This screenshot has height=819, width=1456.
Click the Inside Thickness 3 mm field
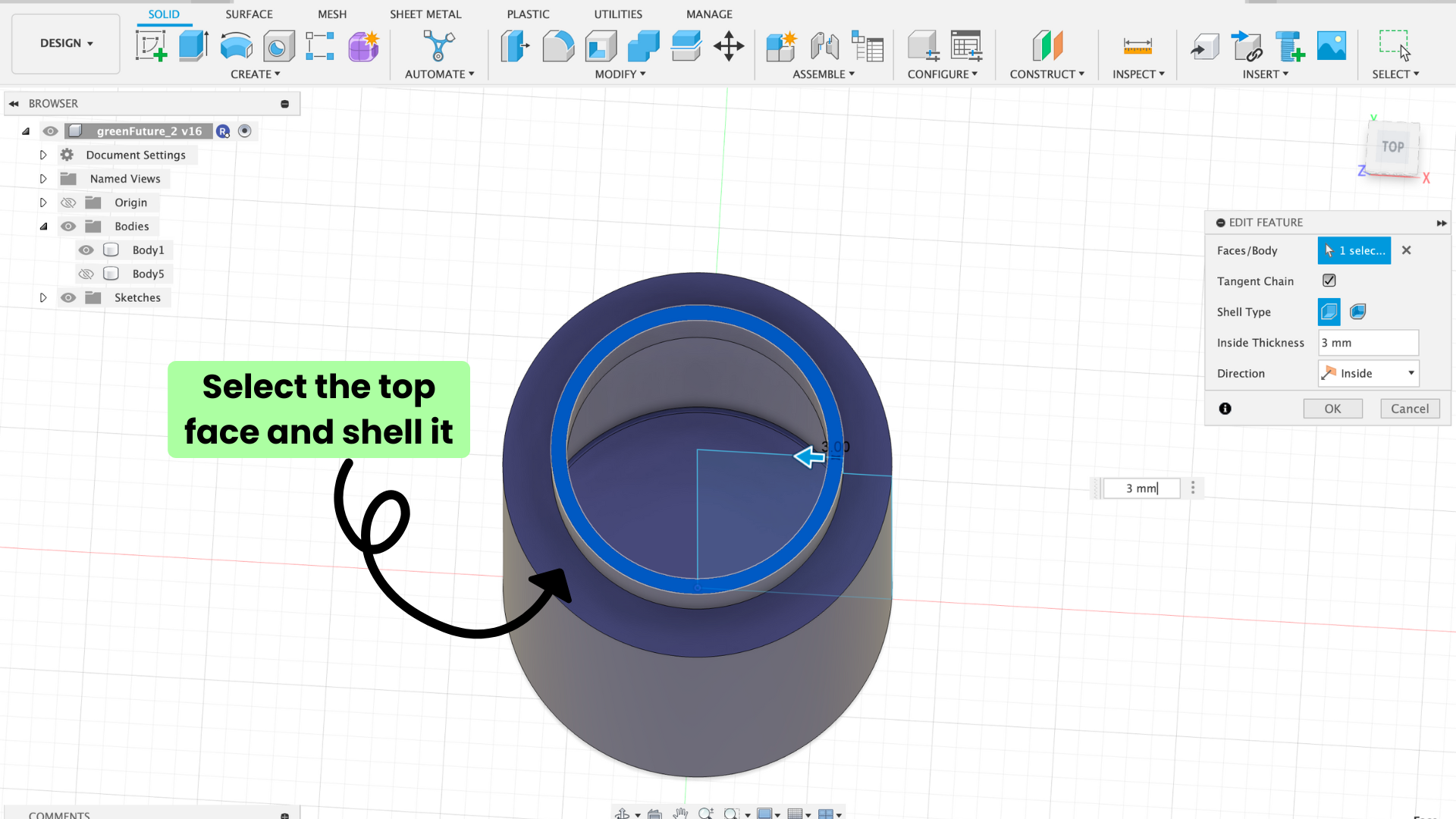point(1368,343)
